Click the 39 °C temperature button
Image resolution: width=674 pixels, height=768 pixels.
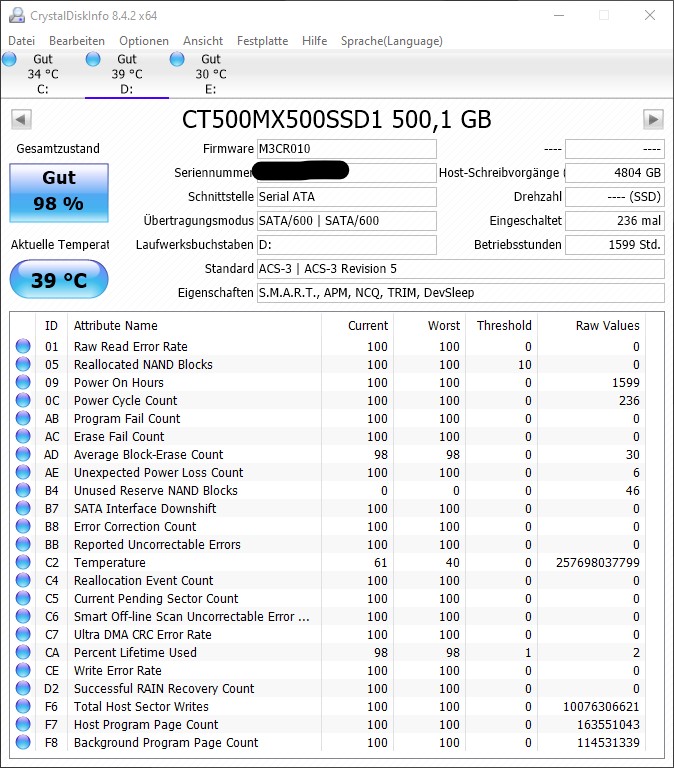point(59,279)
